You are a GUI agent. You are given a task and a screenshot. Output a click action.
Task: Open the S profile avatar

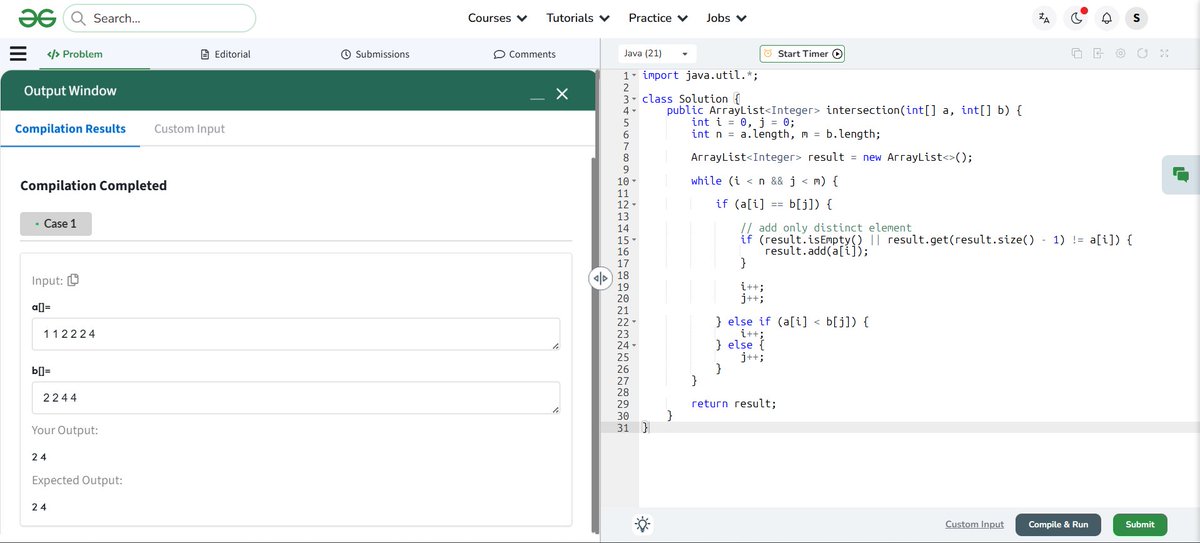(x=1136, y=18)
